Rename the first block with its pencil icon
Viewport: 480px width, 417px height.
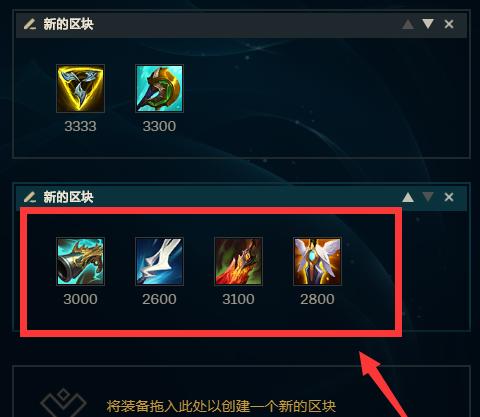30,24
